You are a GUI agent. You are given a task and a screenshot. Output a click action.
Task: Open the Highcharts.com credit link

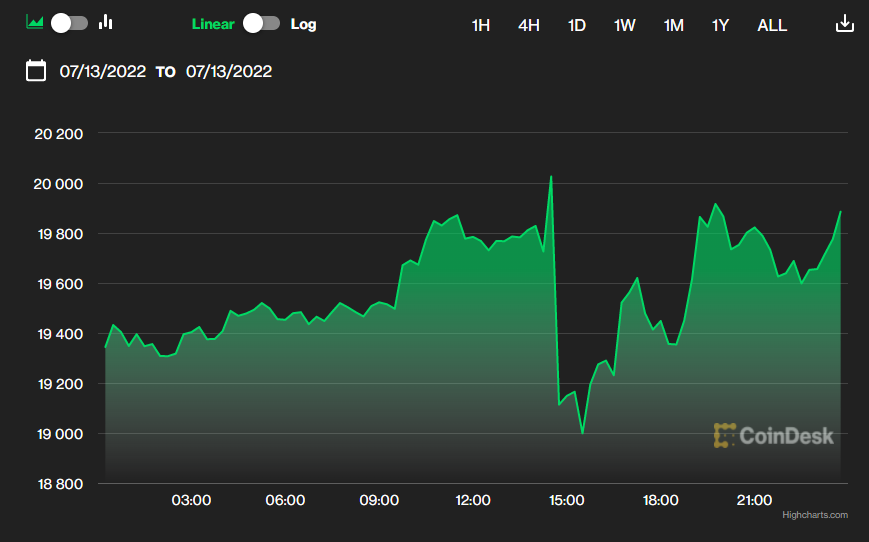click(815, 515)
